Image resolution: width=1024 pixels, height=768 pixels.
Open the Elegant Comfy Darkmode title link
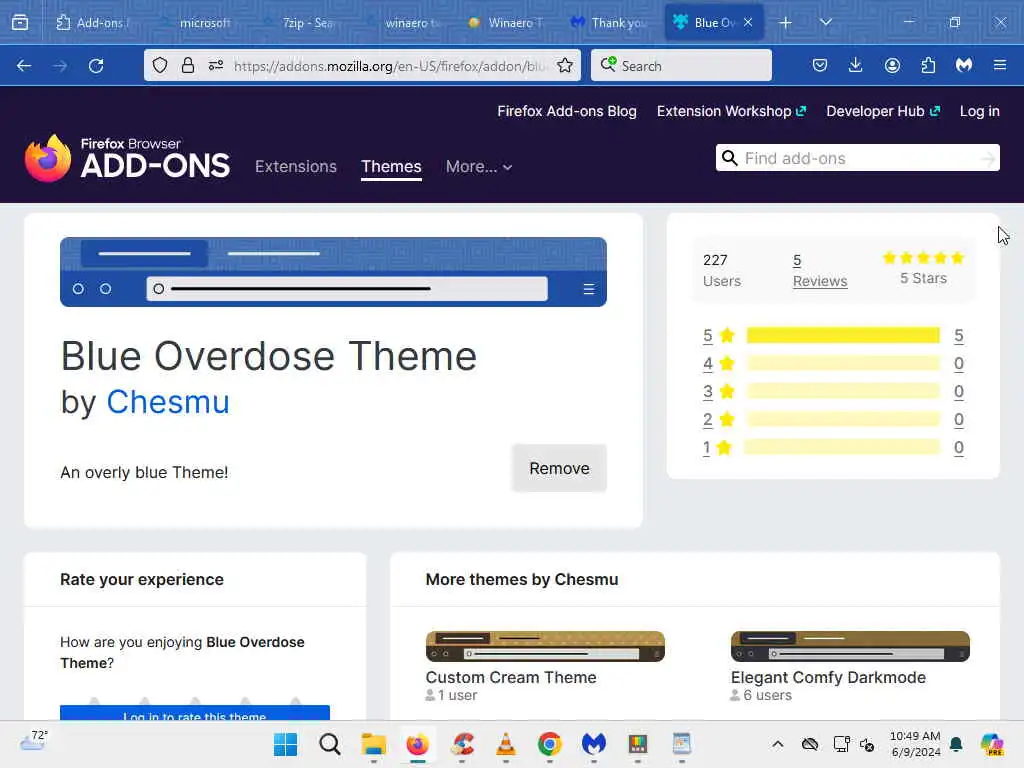(x=828, y=677)
